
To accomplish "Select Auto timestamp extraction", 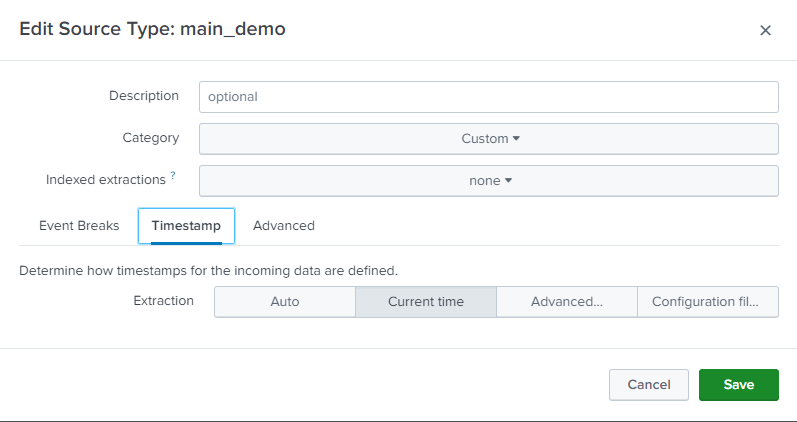I will point(285,302).
